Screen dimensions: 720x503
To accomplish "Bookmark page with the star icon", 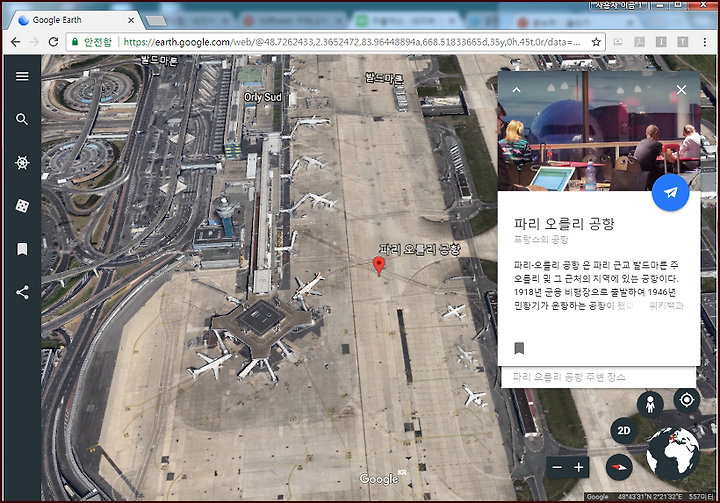I will 596,42.
